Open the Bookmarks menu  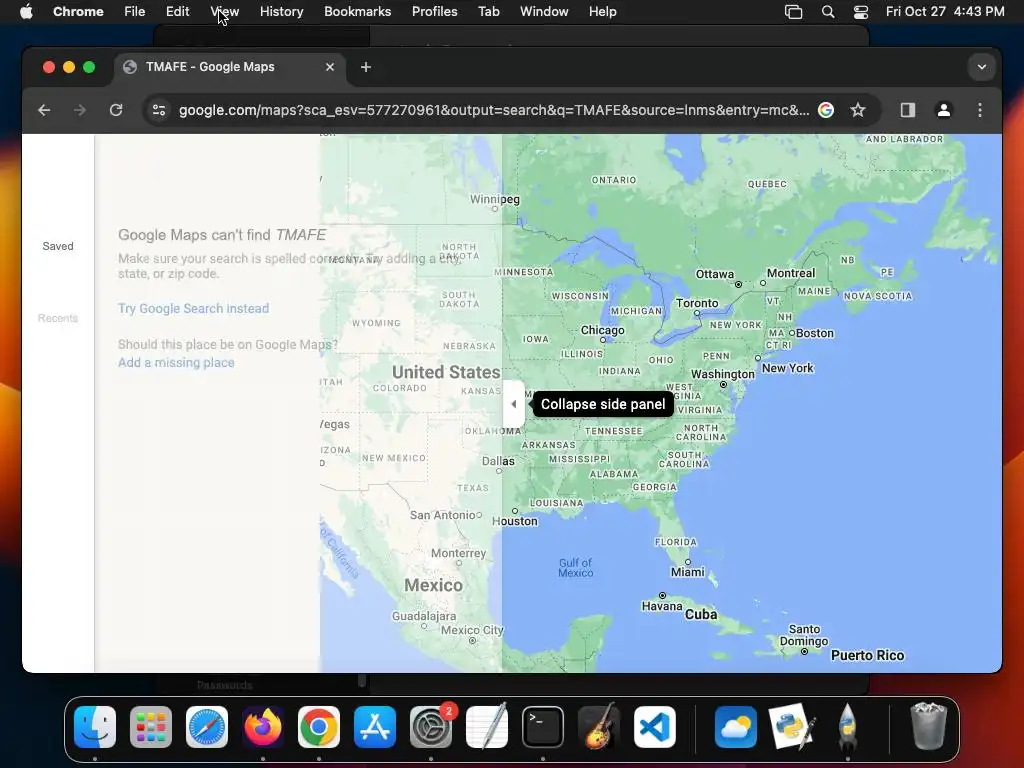tap(358, 12)
